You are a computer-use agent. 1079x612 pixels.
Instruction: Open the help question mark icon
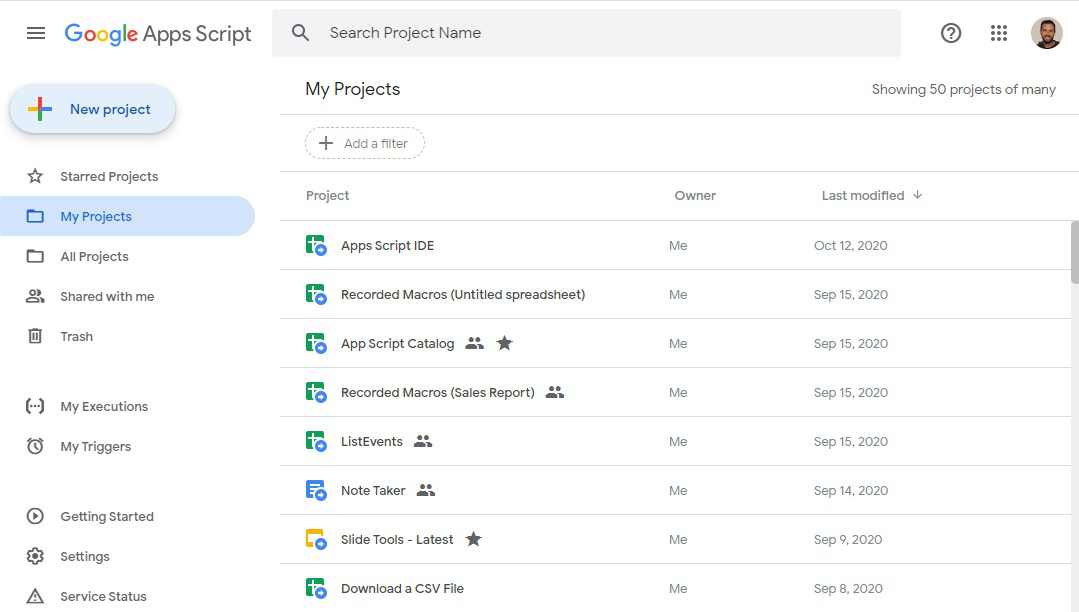pyautogui.click(x=950, y=33)
